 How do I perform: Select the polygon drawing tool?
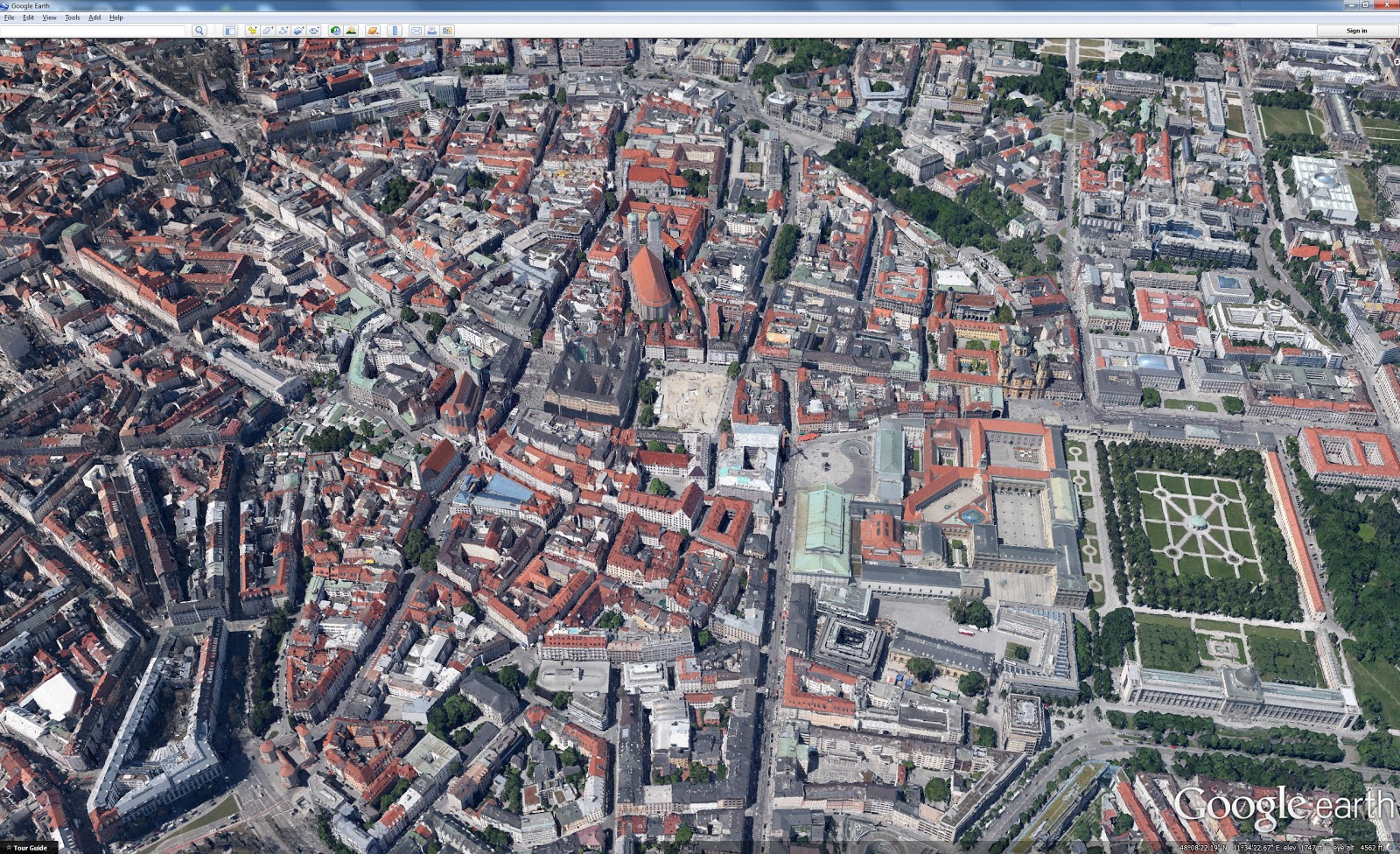[268, 30]
